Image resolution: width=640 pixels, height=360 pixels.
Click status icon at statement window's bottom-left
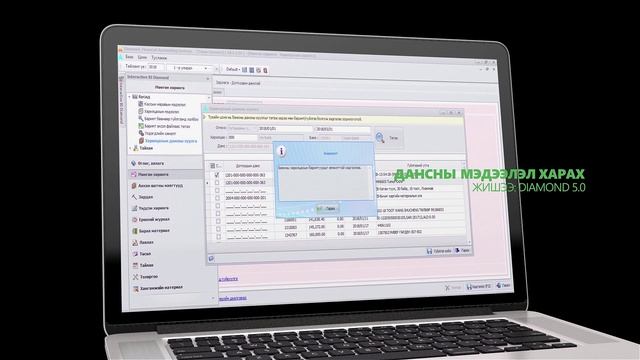point(211,258)
